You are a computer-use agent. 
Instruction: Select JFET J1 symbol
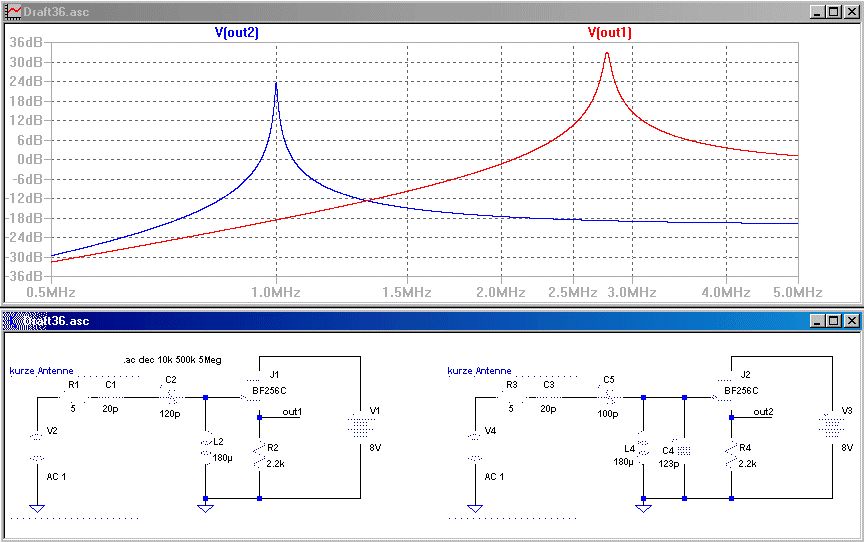point(252,397)
